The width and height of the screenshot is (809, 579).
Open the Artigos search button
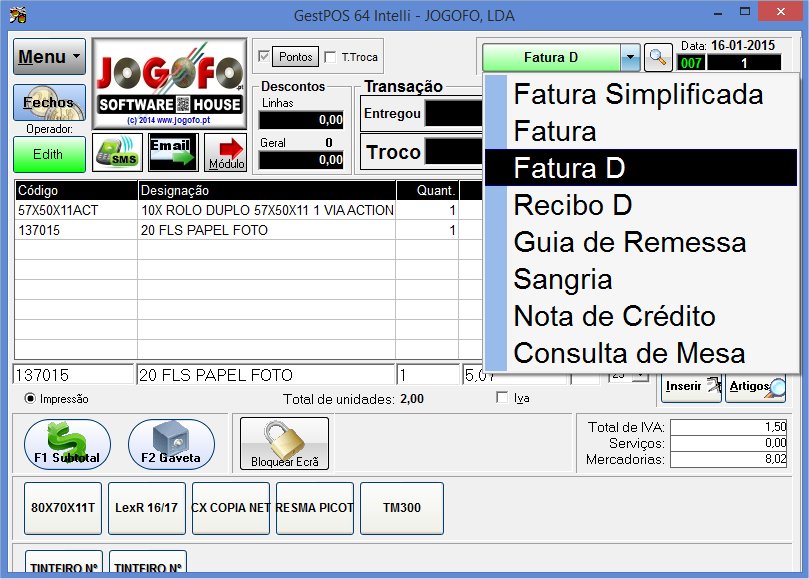[x=755, y=385]
